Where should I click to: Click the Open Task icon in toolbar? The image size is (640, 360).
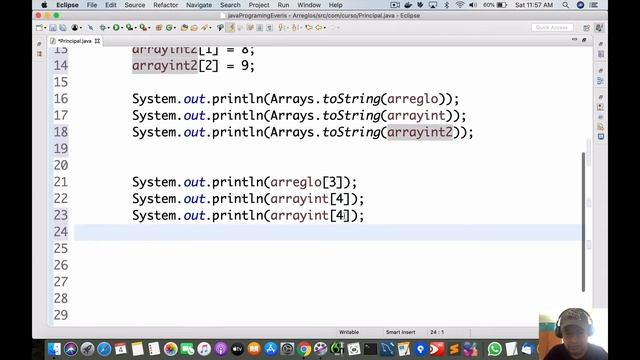click(194, 28)
